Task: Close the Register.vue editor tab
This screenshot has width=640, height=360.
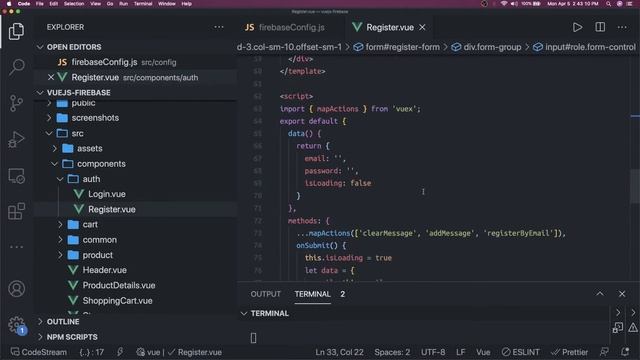Action: tap(422, 27)
